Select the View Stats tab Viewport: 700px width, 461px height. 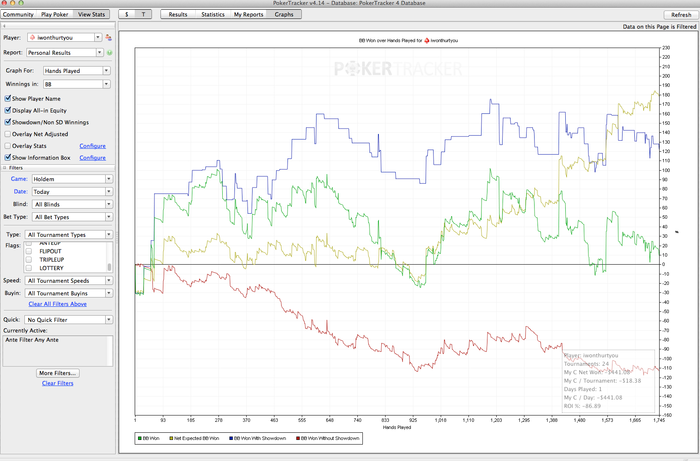pyautogui.click(x=92, y=14)
